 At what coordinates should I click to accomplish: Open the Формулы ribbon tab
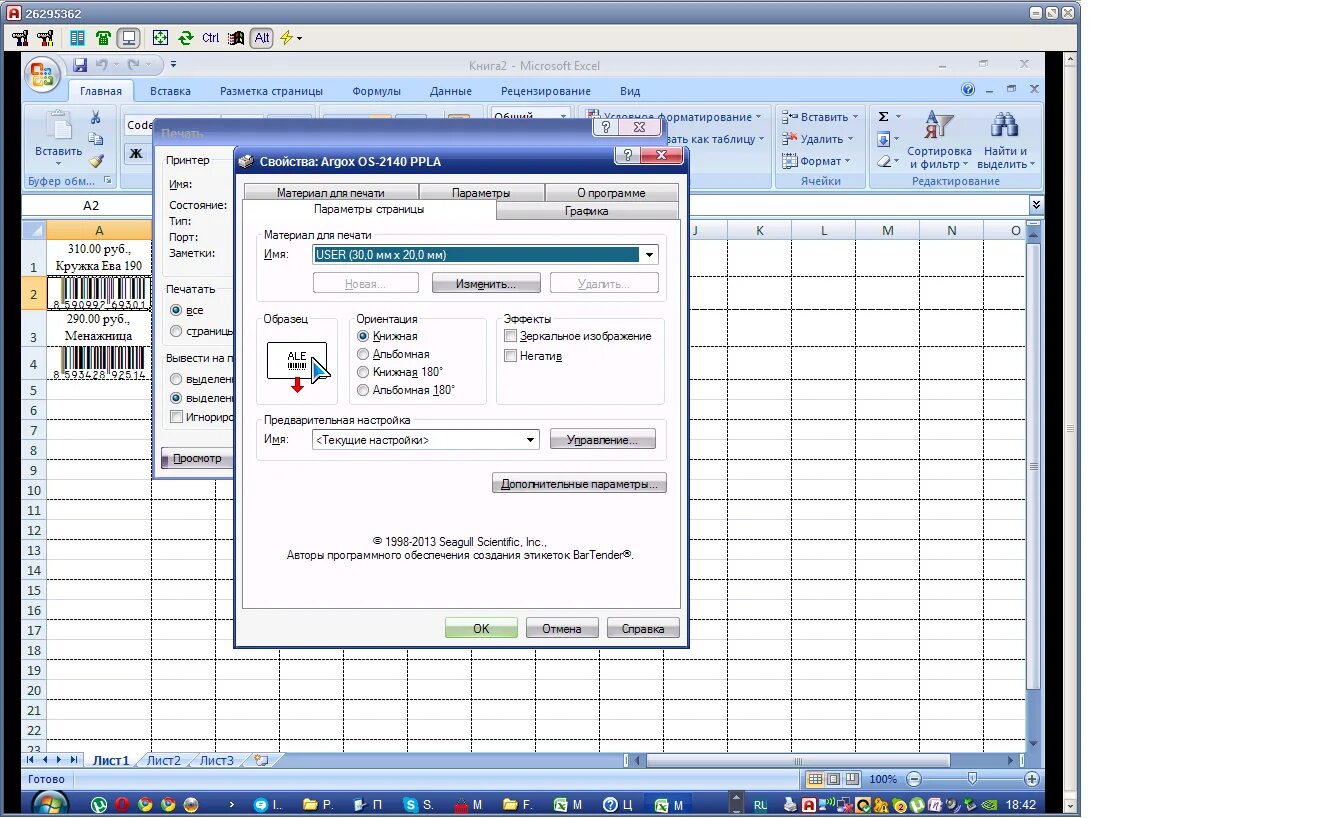(x=376, y=91)
